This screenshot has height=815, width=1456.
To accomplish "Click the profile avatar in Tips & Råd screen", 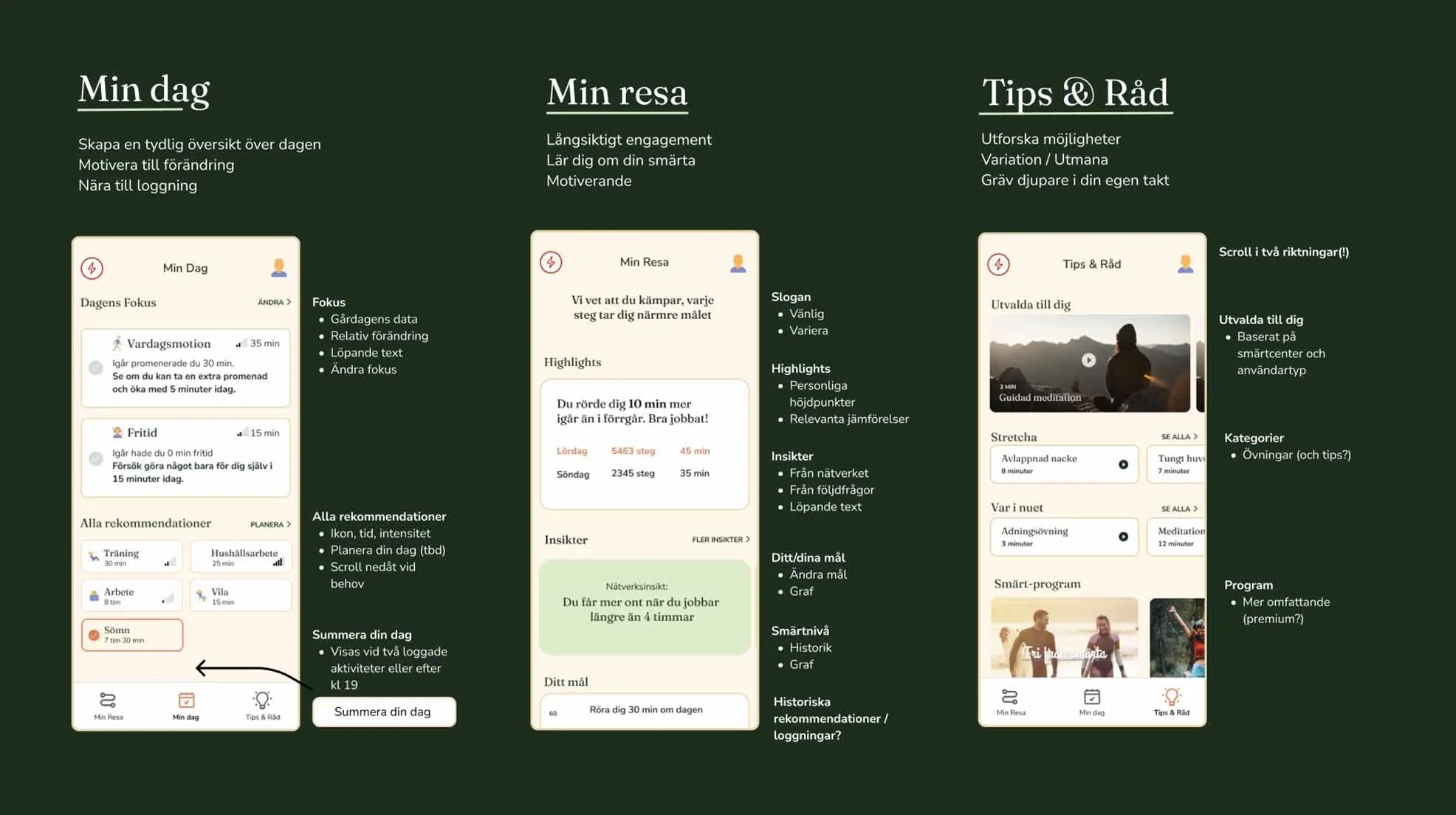I will [x=1185, y=264].
